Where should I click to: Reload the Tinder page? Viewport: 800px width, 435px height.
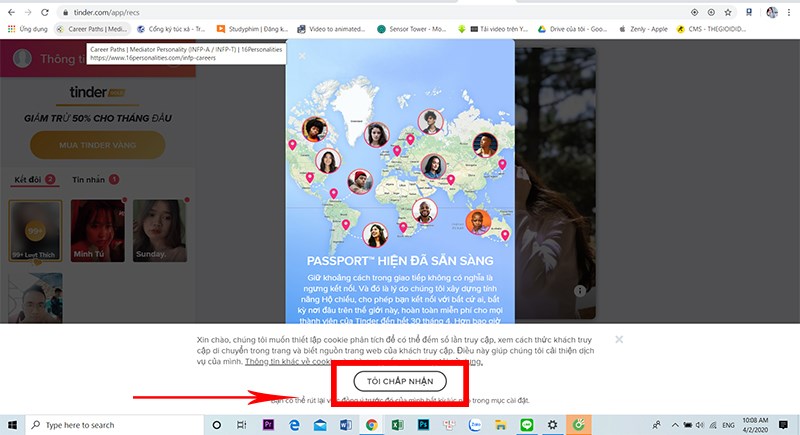tap(45, 12)
